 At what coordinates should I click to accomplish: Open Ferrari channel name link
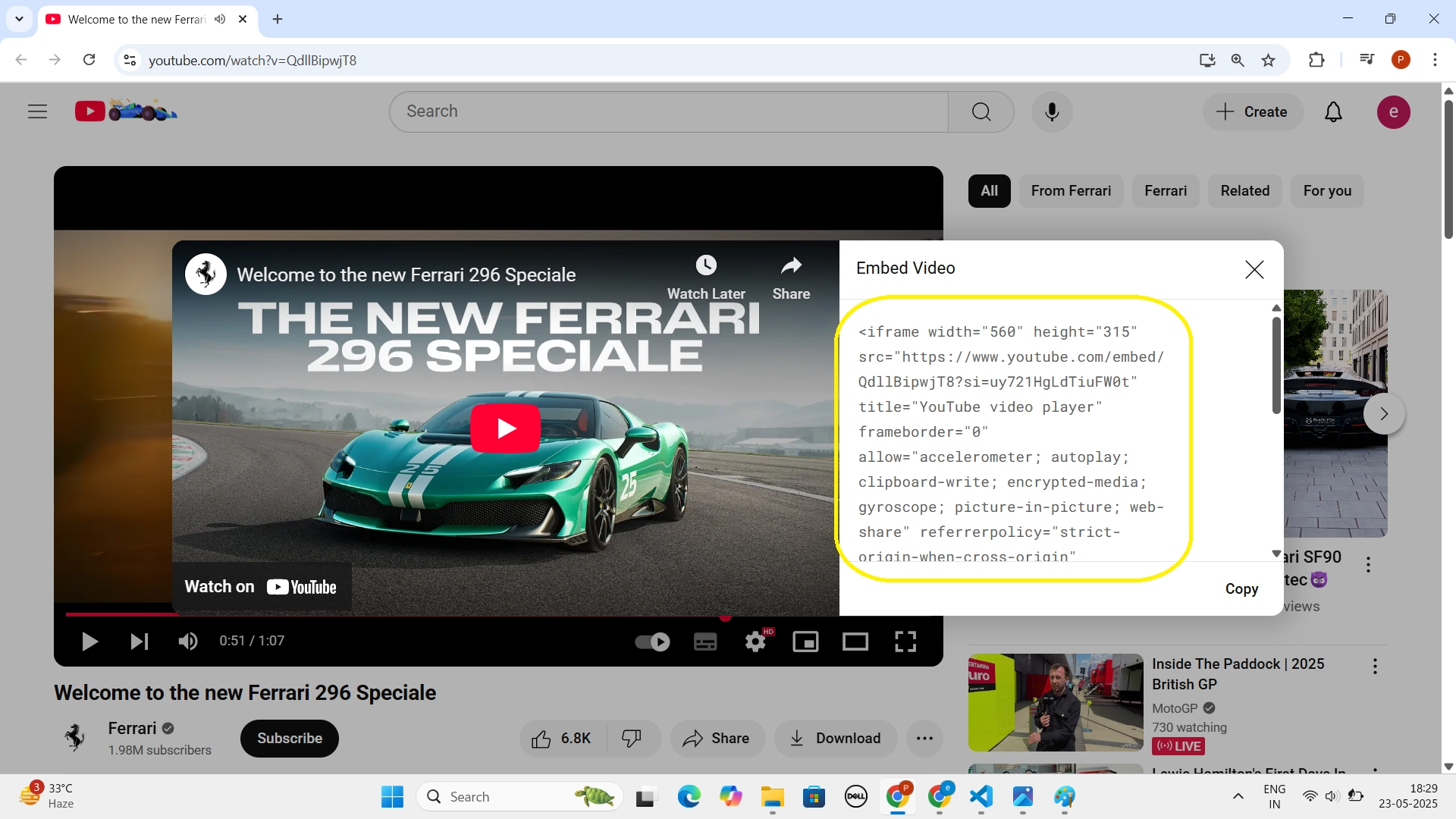[x=132, y=729]
